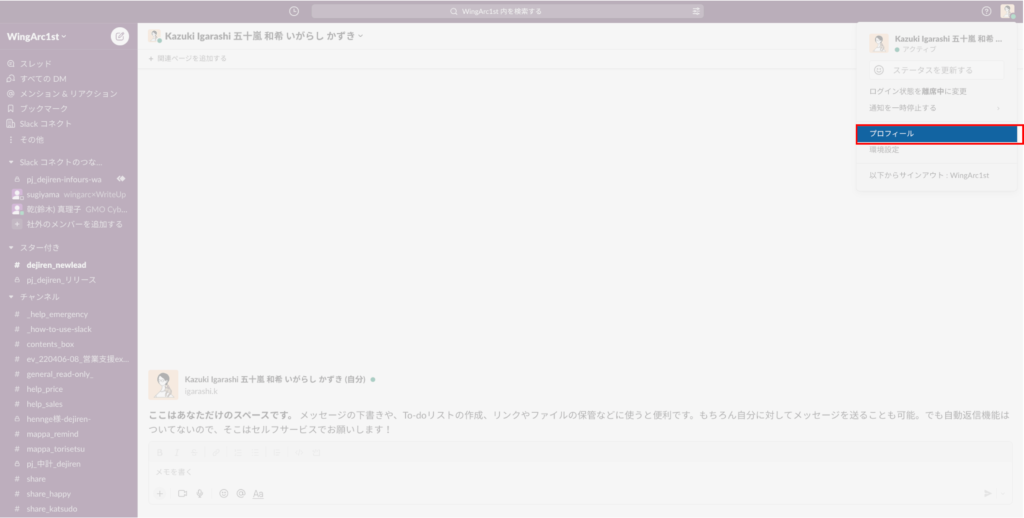Screen dimensions: 1024x518
Task: Click the plus attachment icon in composer
Action: (x=159, y=493)
